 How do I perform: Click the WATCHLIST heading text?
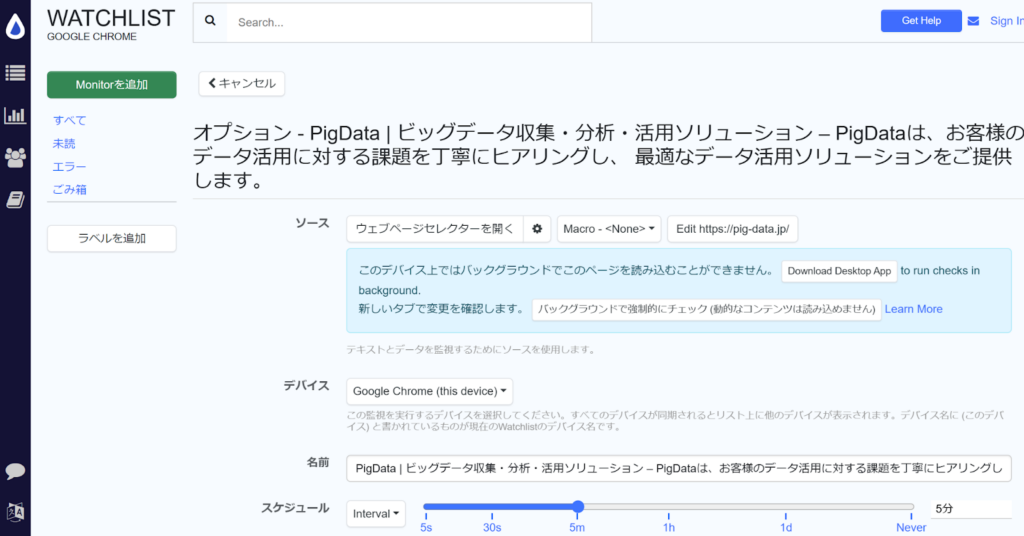(111, 18)
